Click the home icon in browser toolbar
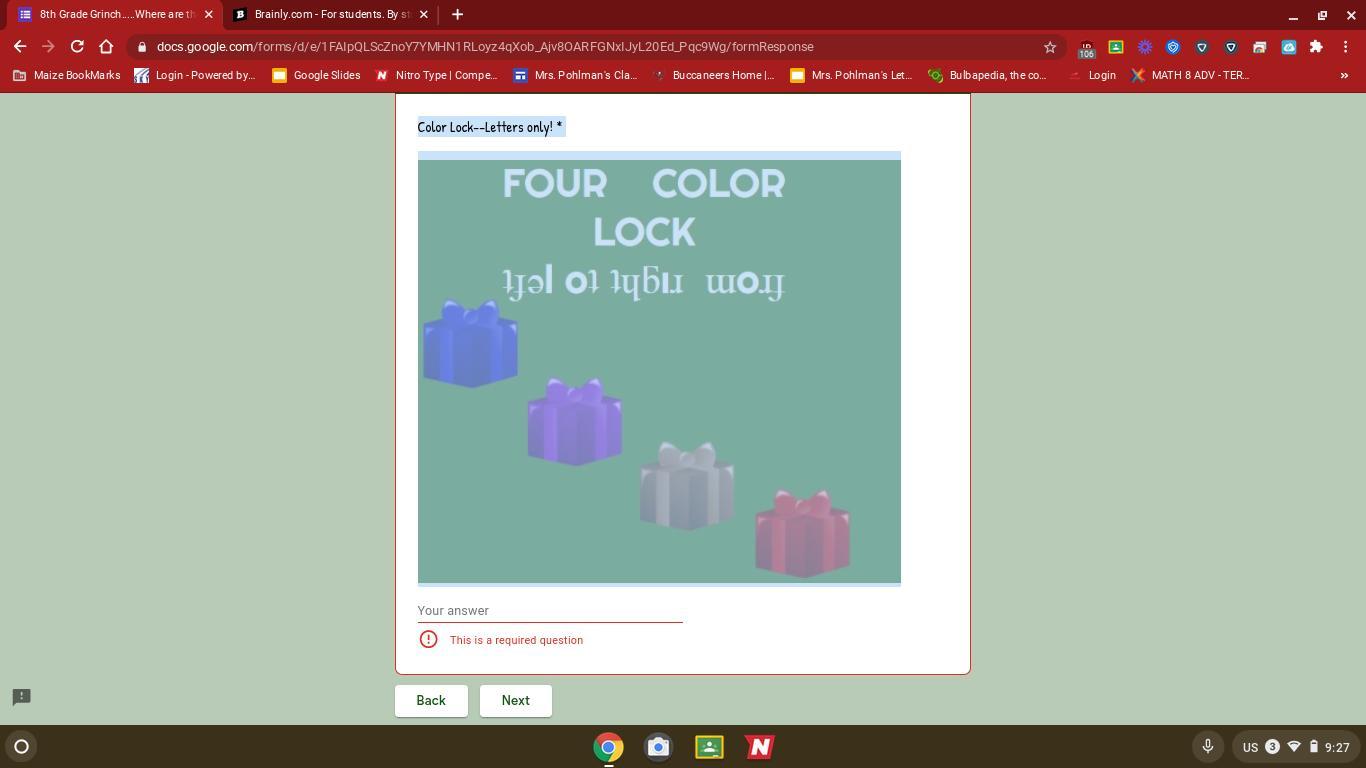Screen dimensions: 1366x768 (106, 47)
